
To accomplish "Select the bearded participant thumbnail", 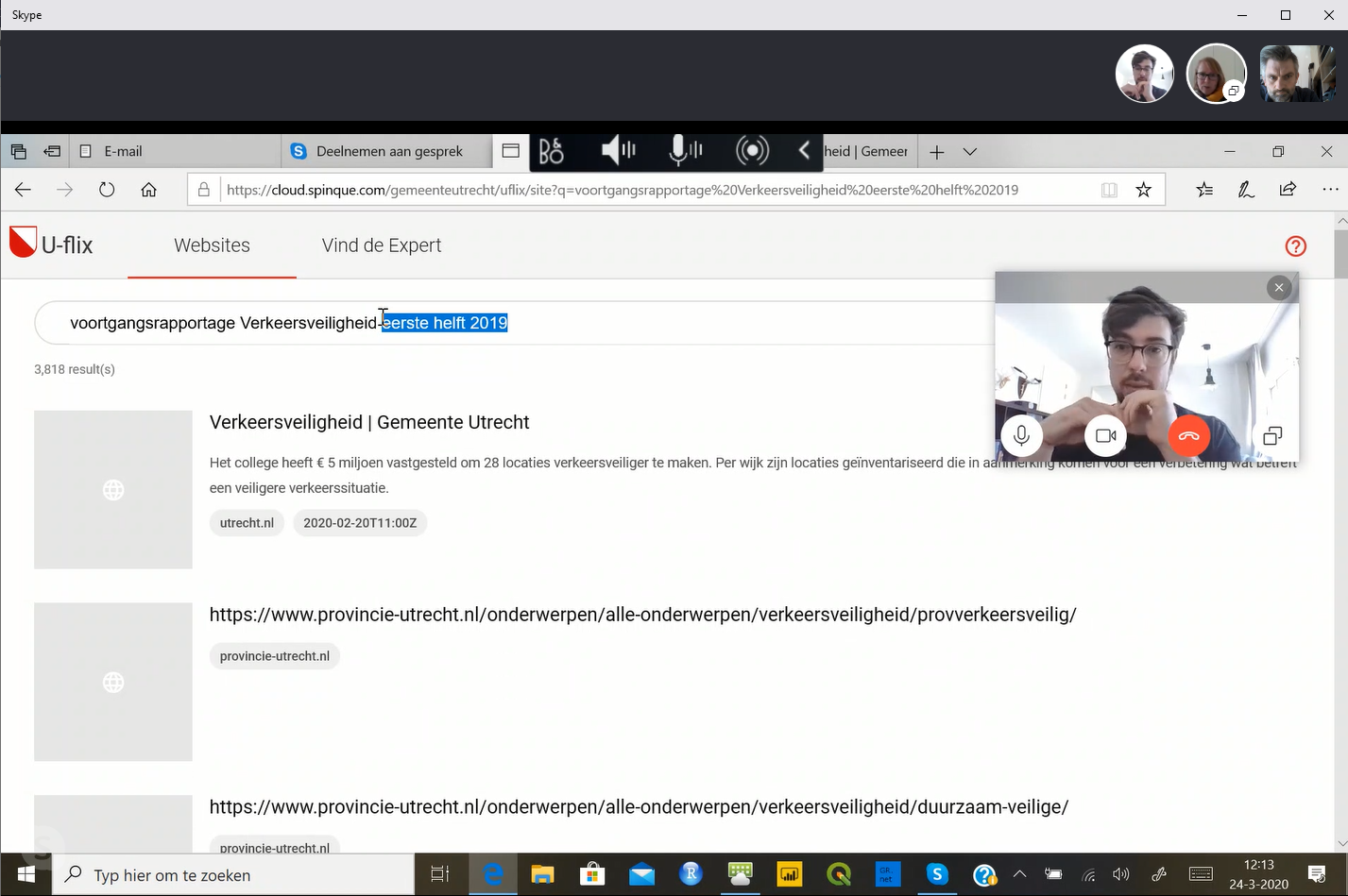I will pyautogui.click(x=1297, y=74).
